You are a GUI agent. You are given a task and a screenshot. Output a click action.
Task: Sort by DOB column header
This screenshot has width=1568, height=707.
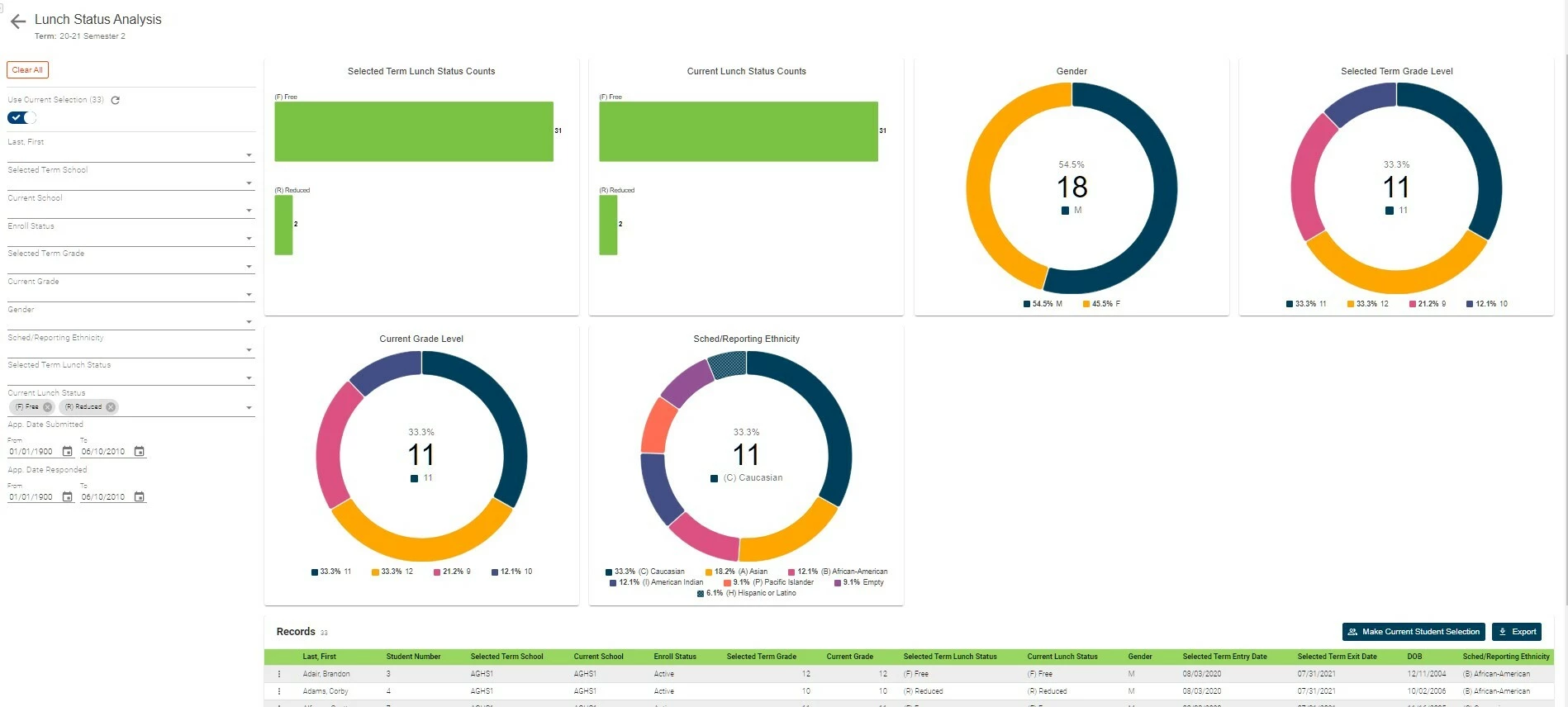coord(1414,657)
